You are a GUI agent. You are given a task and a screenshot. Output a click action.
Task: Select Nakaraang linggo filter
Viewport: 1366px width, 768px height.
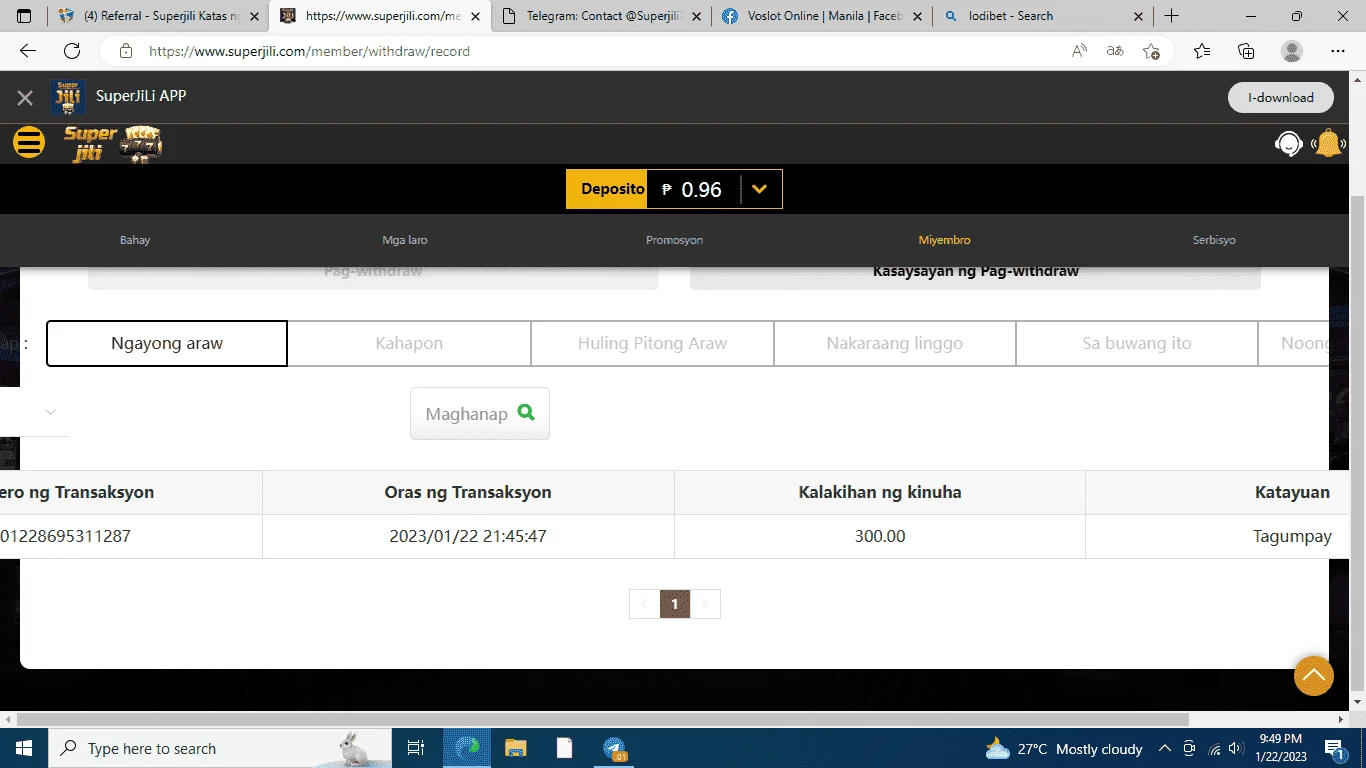pos(895,343)
